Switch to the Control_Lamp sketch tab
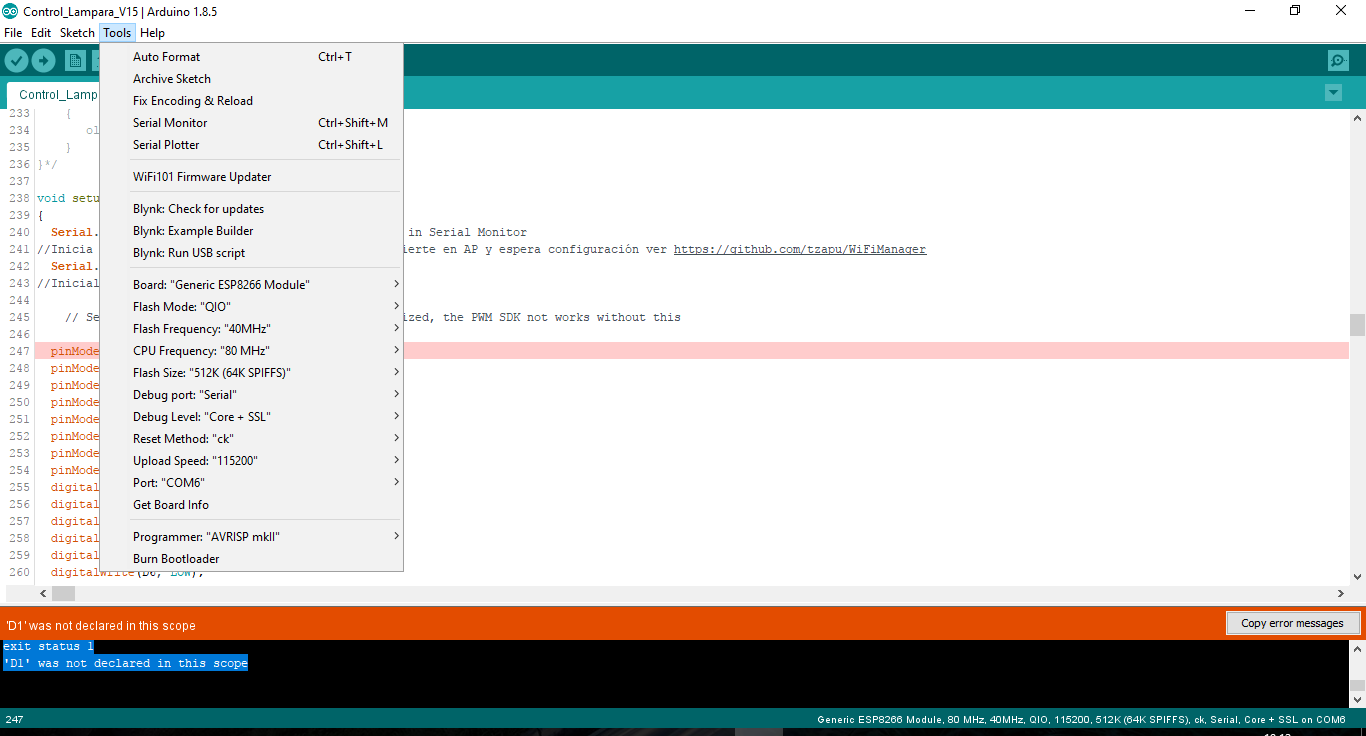 click(x=54, y=95)
